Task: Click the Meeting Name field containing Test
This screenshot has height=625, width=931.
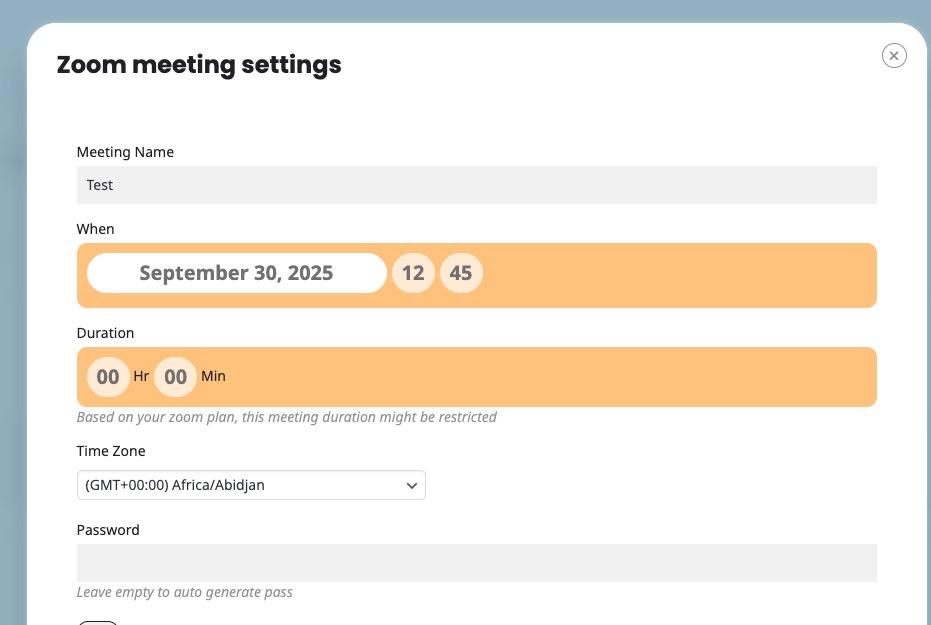Action: point(476,185)
